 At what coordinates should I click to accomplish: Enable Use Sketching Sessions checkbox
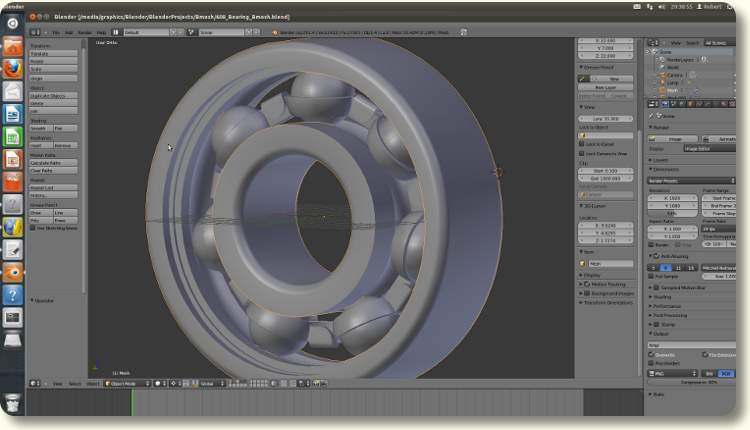(32, 228)
